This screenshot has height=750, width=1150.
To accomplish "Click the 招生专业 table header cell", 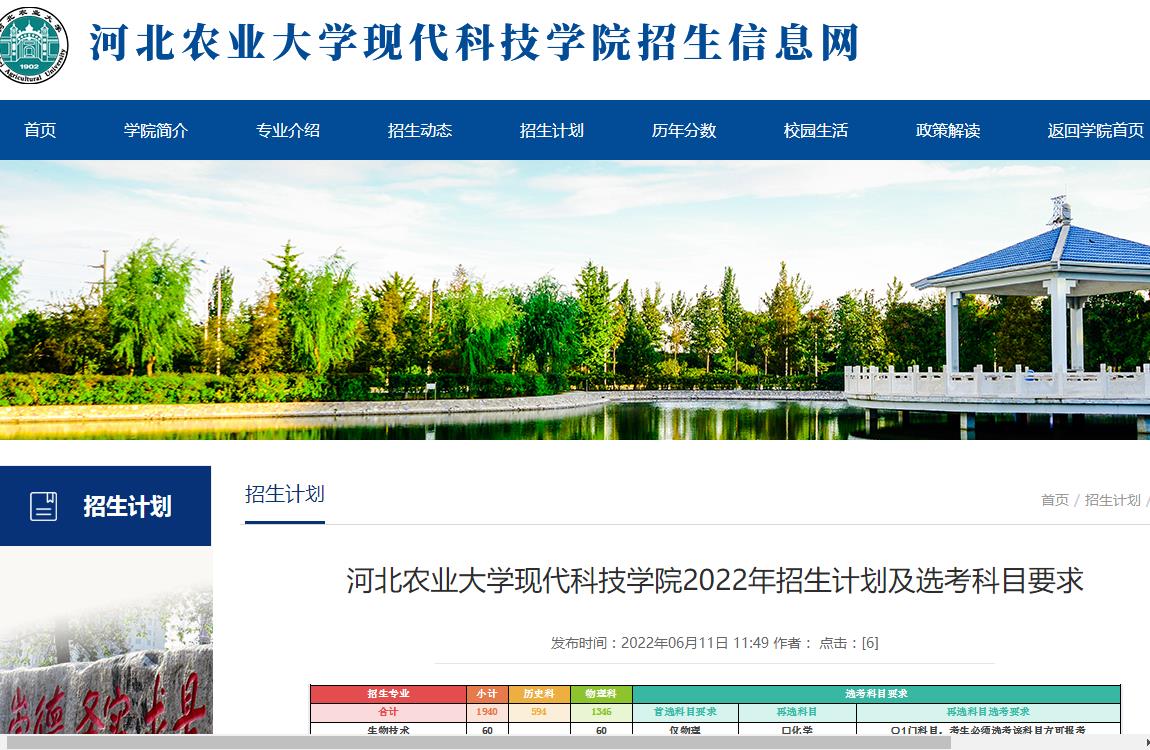I will coord(389,694).
